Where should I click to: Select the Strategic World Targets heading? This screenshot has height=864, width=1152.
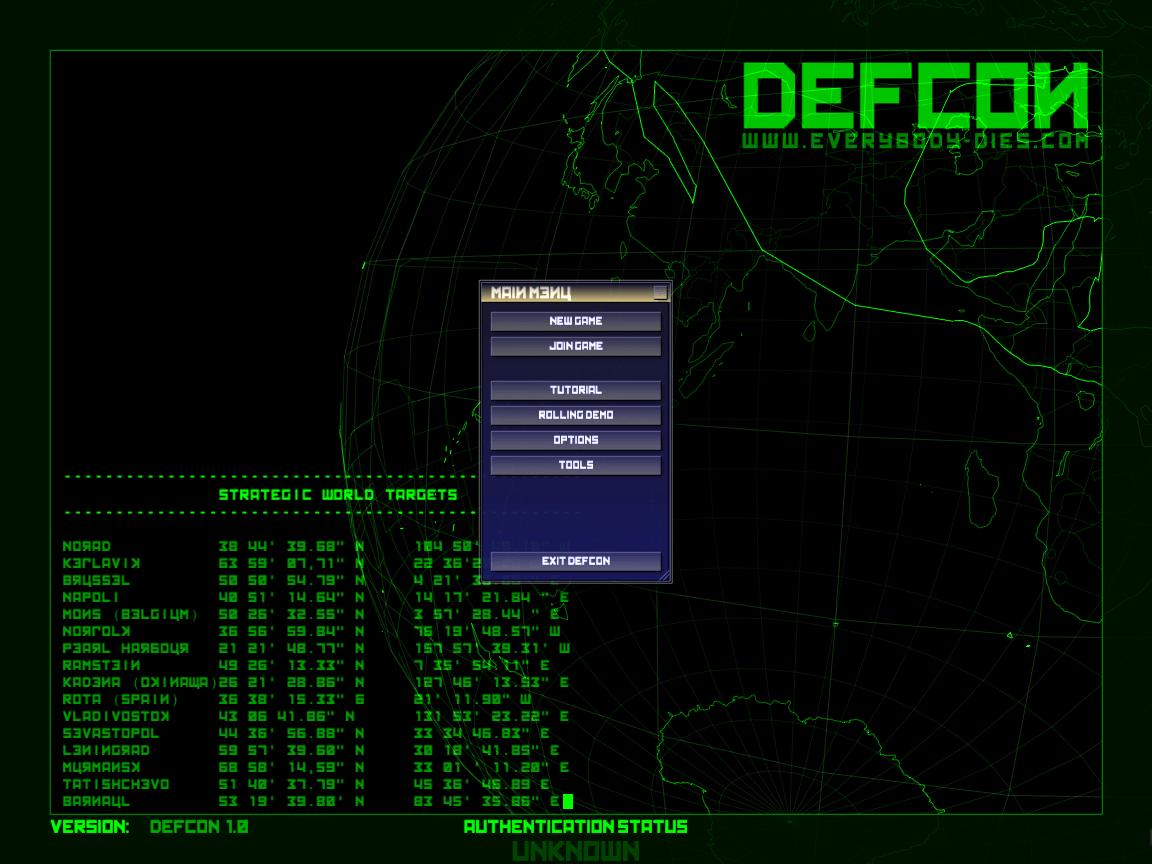tap(338, 495)
